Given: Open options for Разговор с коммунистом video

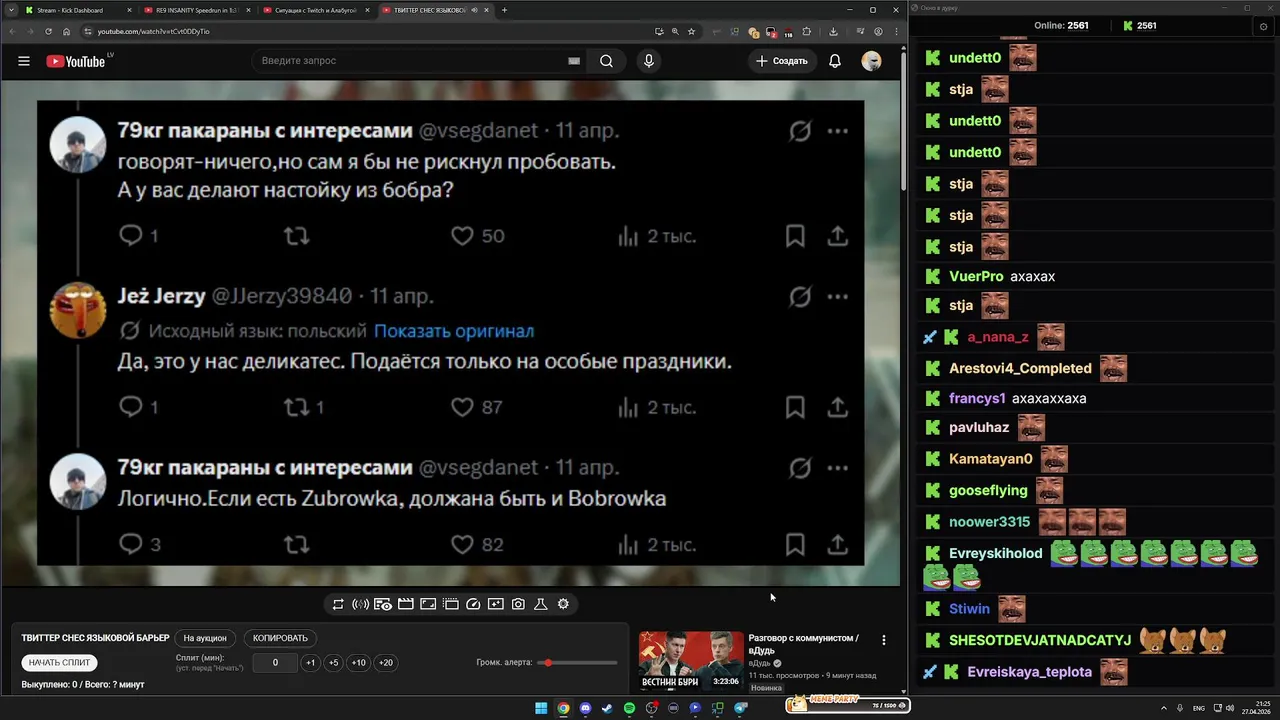Looking at the screenshot, I should [883, 640].
